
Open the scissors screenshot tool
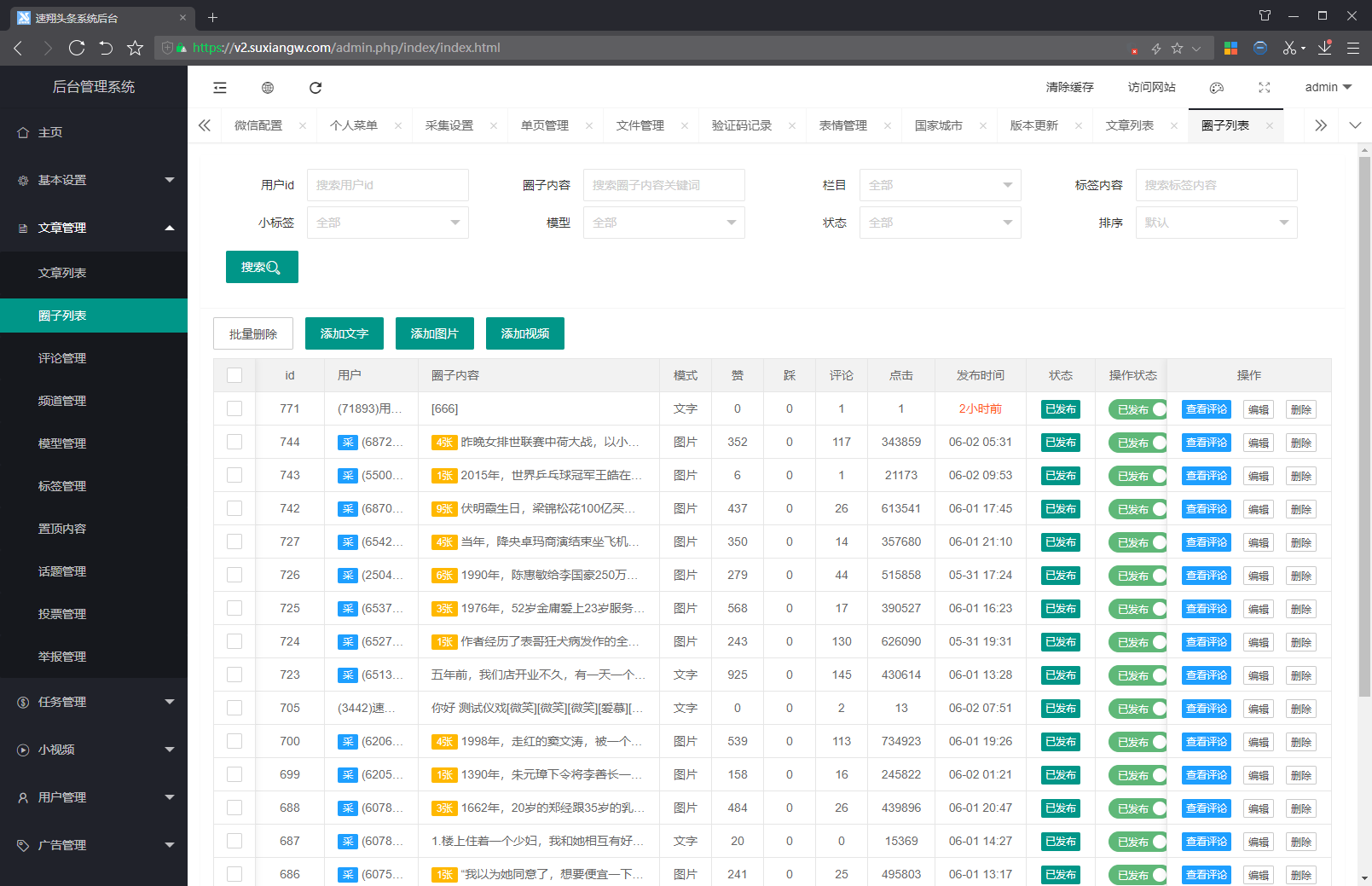click(x=1289, y=48)
